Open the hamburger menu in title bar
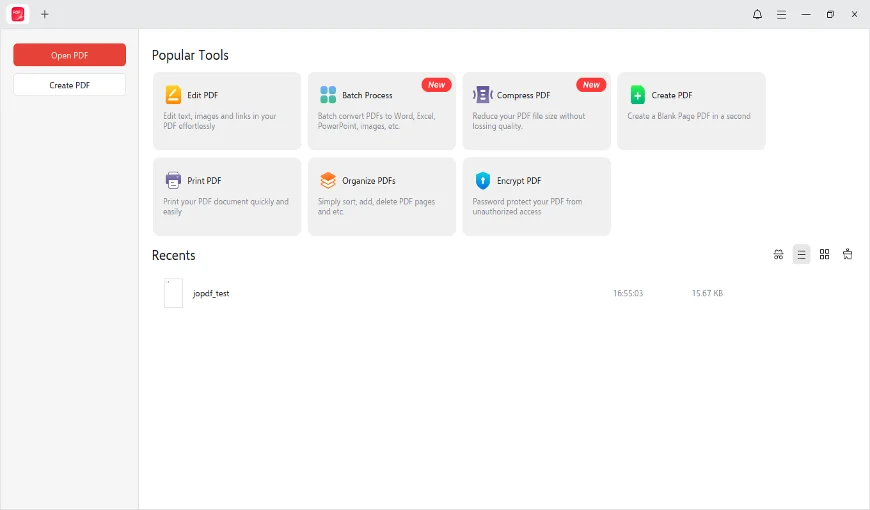Image resolution: width=870 pixels, height=510 pixels. click(x=781, y=14)
